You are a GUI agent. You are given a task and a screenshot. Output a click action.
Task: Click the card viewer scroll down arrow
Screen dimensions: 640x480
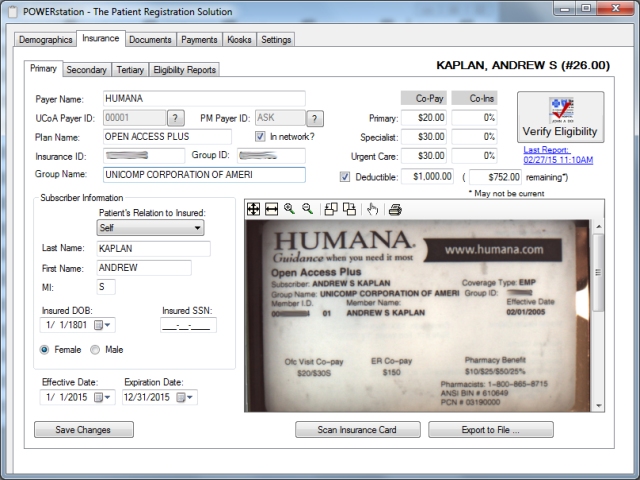tap(598, 405)
